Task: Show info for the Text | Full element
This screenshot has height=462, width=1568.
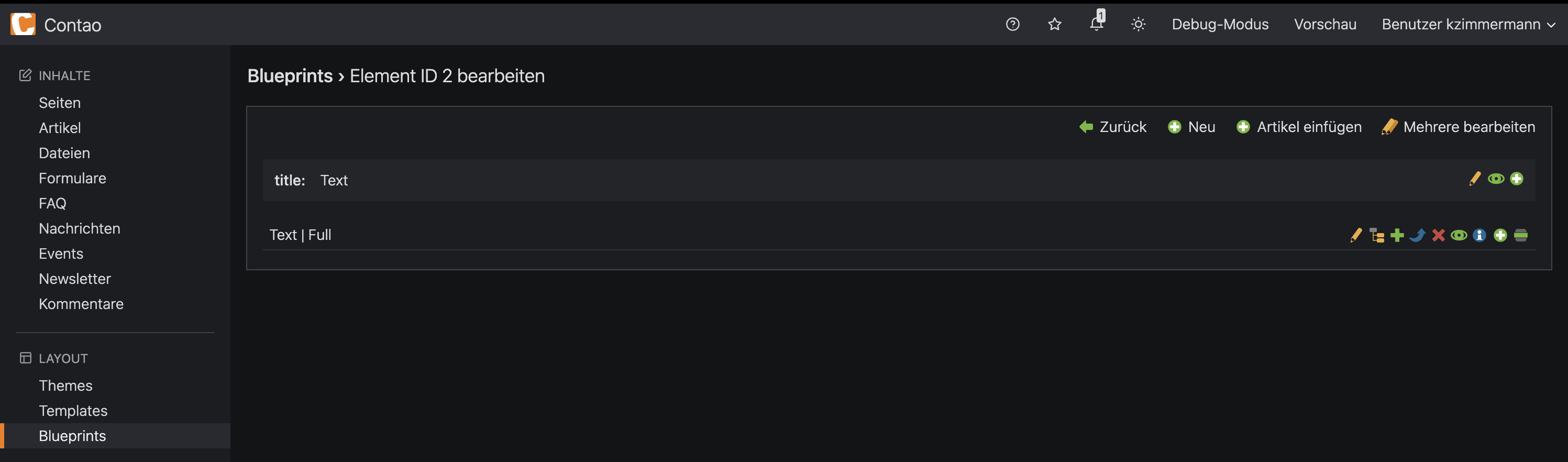Action: pos(1479,236)
